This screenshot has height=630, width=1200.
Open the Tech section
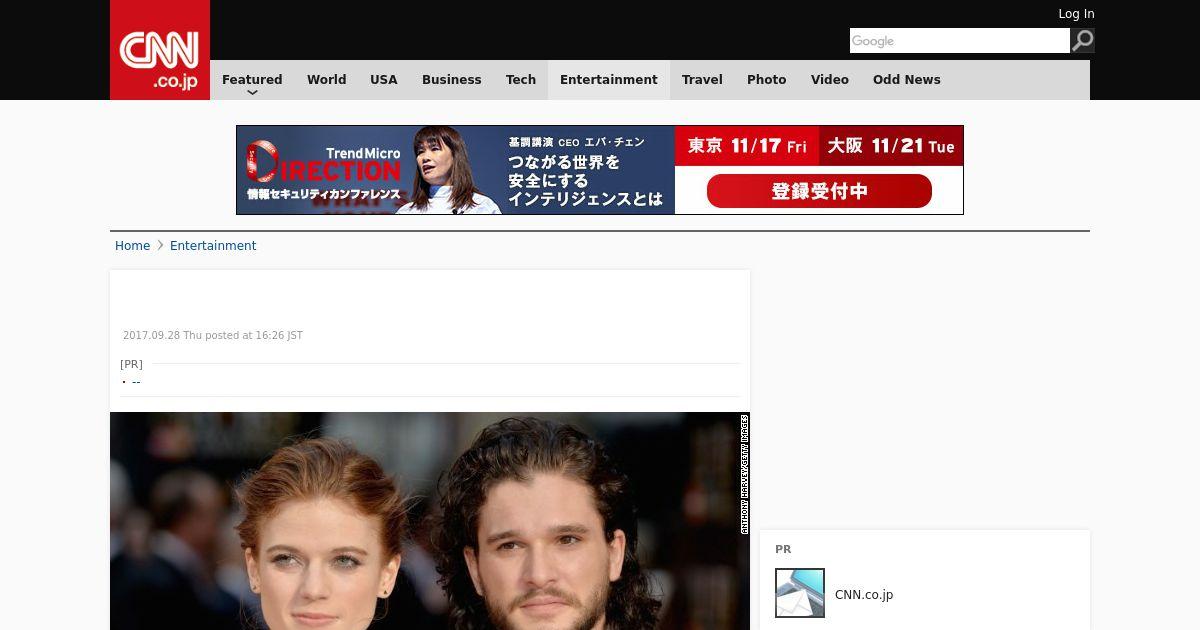pyautogui.click(x=521, y=80)
